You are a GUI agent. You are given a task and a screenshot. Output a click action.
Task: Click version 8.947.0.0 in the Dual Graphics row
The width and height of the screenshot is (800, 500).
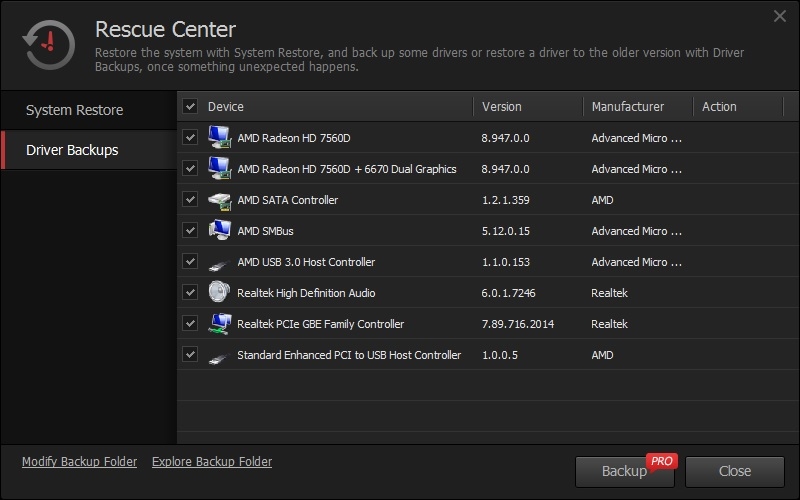point(505,169)
